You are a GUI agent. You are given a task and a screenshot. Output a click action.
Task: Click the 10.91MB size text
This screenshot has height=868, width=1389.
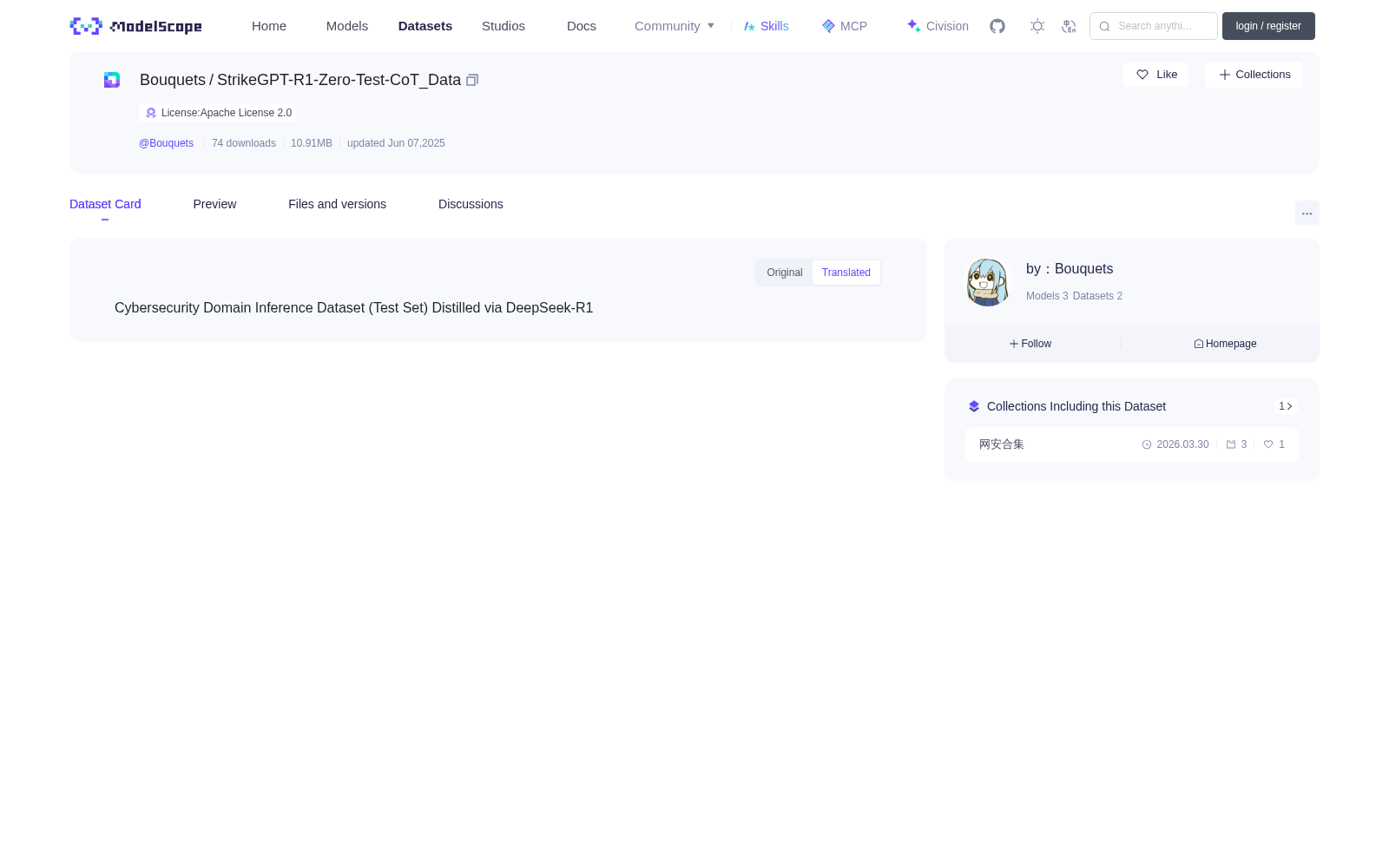(312, 143)
